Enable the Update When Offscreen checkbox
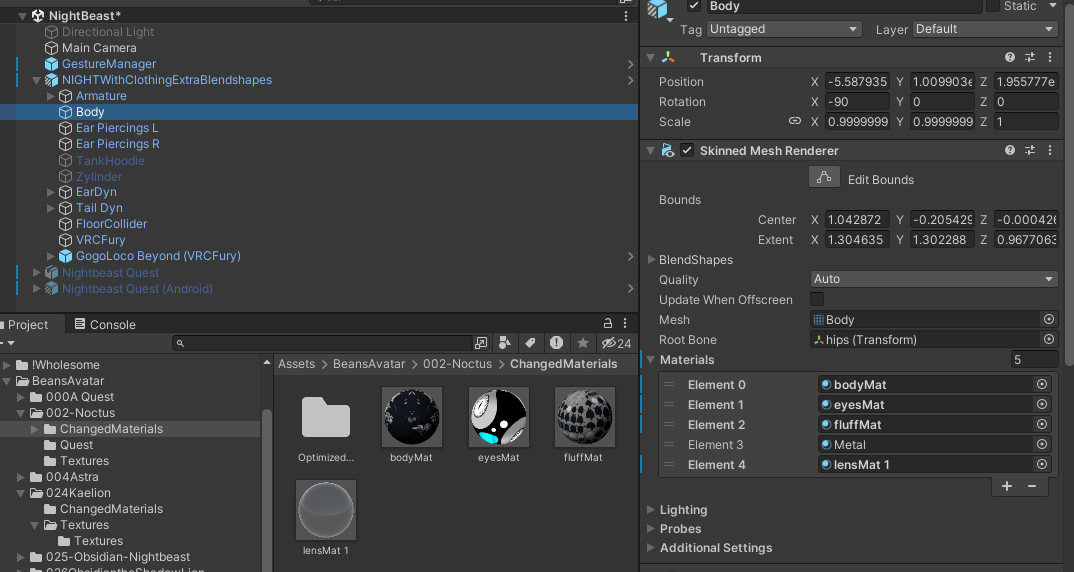 point(816,299)
